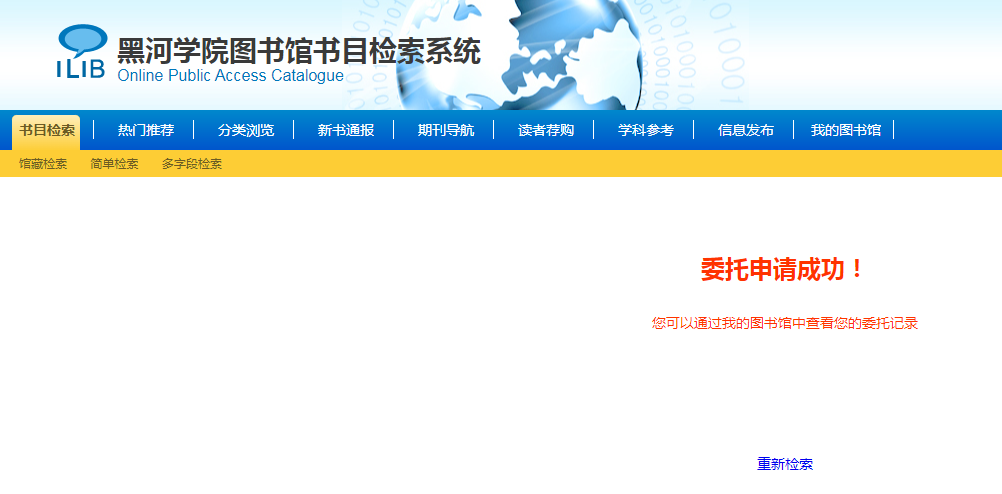The image size is (1002, 494).
Task: Click the globe image in the header banner
Action: click(580, 50)
